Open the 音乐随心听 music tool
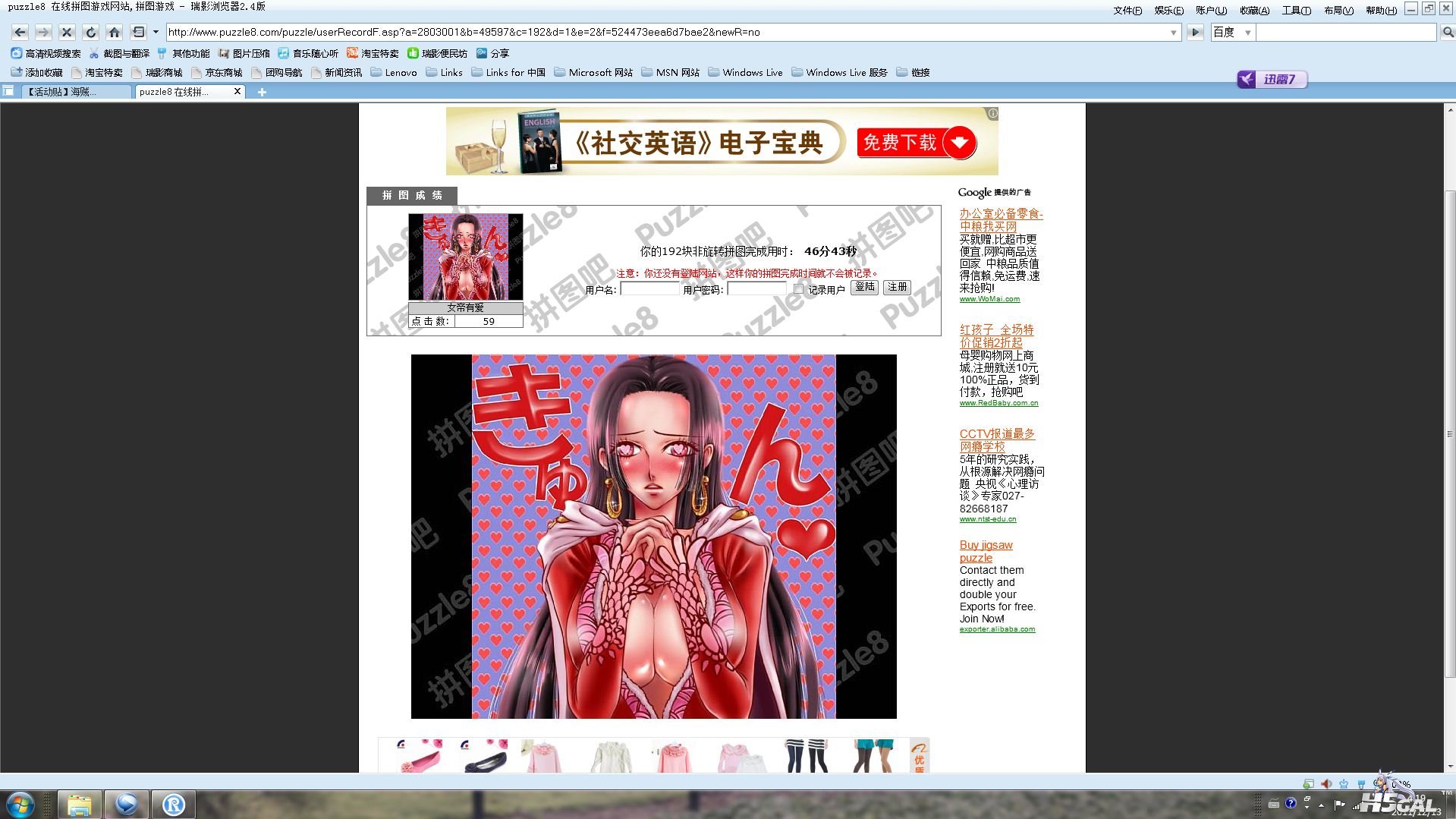Viewport: 1456px width, 819px height. click(x=308, y=53)
